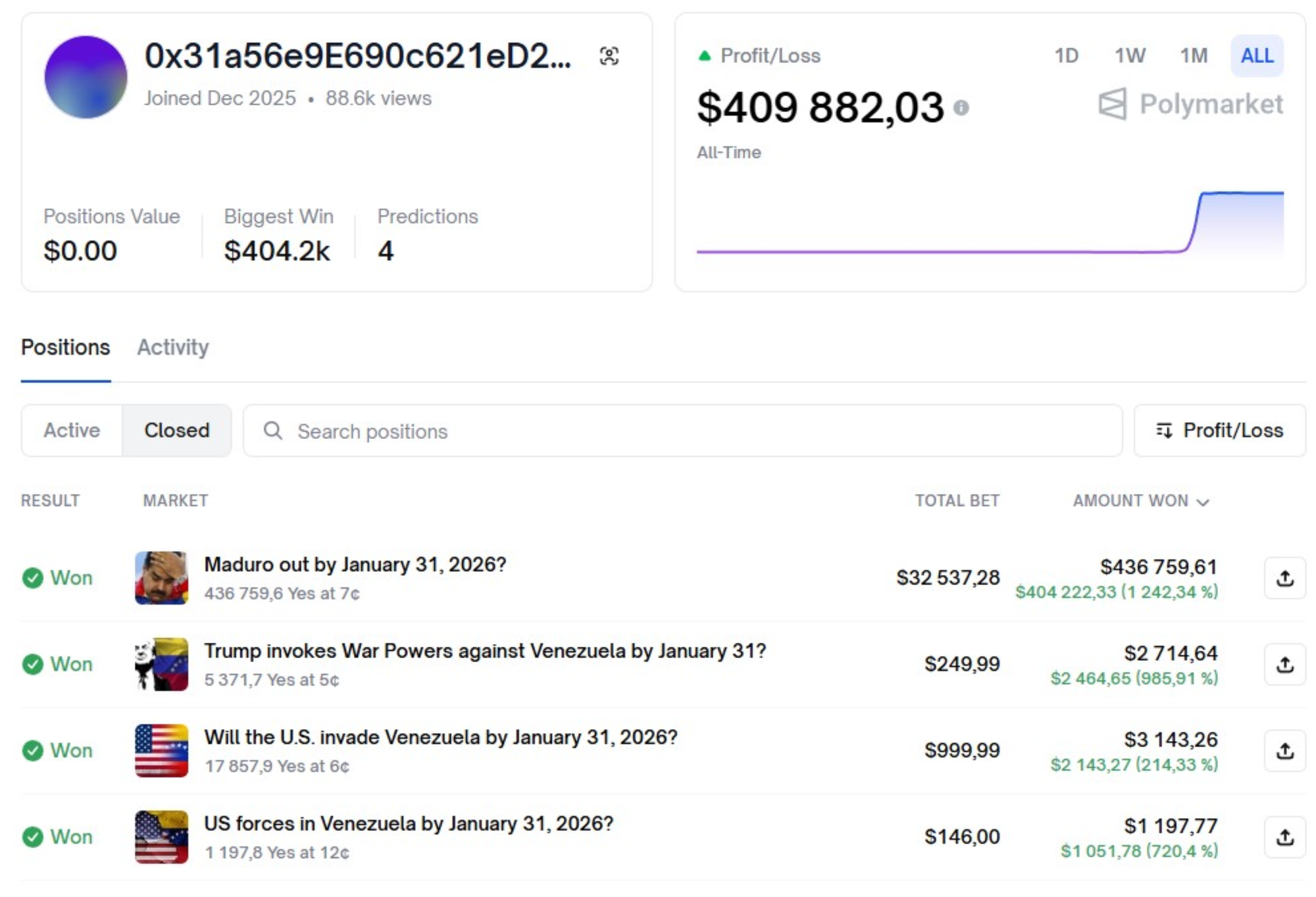Image resolution: width=1316 pixels, height=897 pixels.
Task: Click the purple profile avatar
Action: tap(86, 77)
